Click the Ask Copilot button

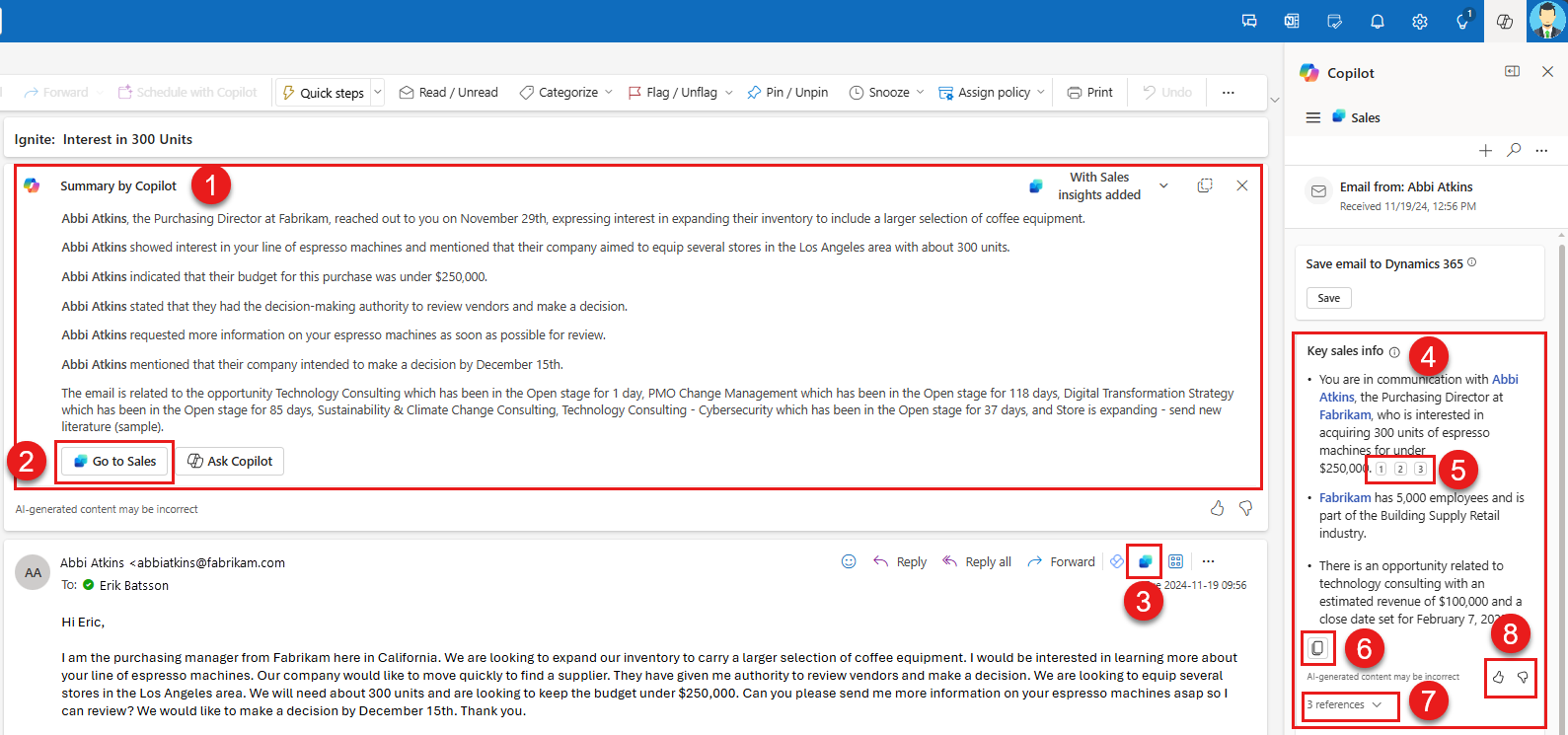click(230, 461)
